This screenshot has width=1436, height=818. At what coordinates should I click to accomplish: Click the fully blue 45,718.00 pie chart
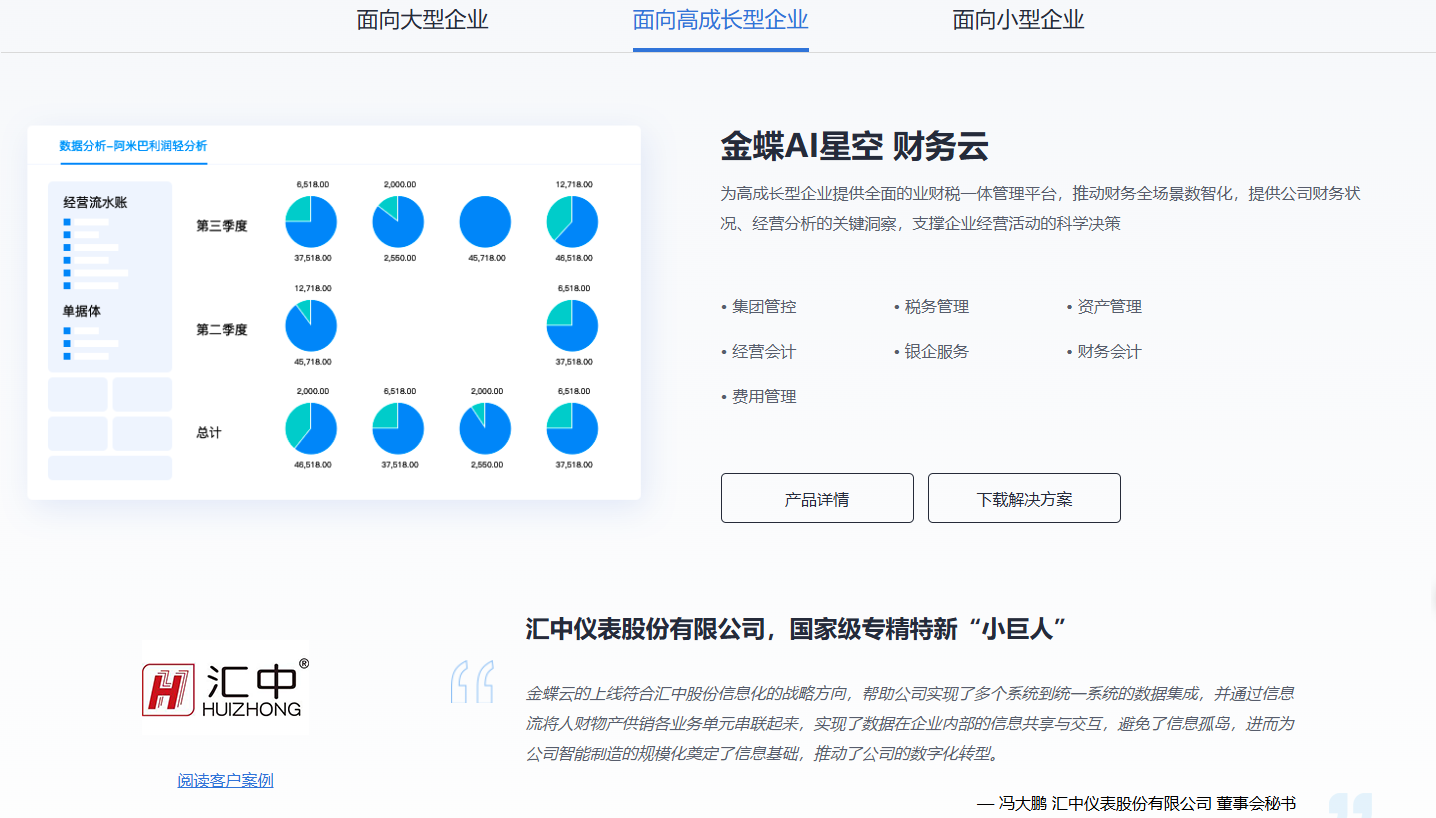click(485, 222)
